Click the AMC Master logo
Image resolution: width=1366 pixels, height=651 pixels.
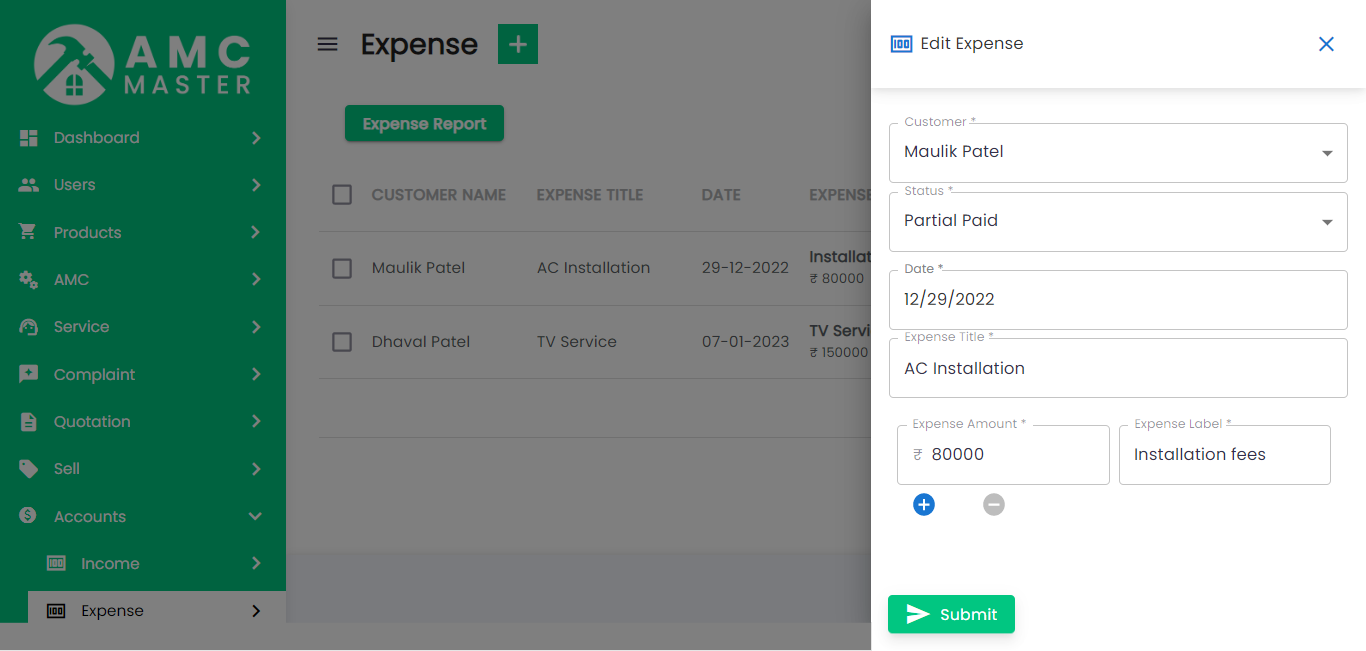click(x=143, y=62)
